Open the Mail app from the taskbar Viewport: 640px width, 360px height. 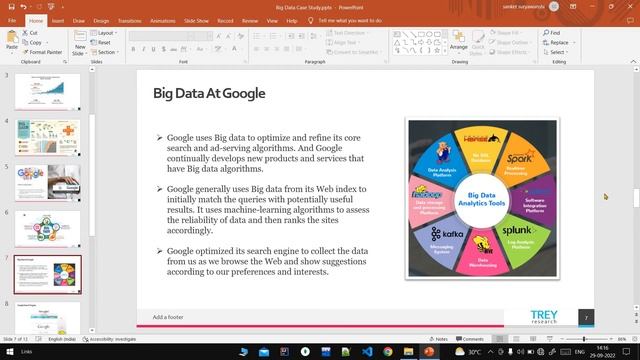(264, 351)
